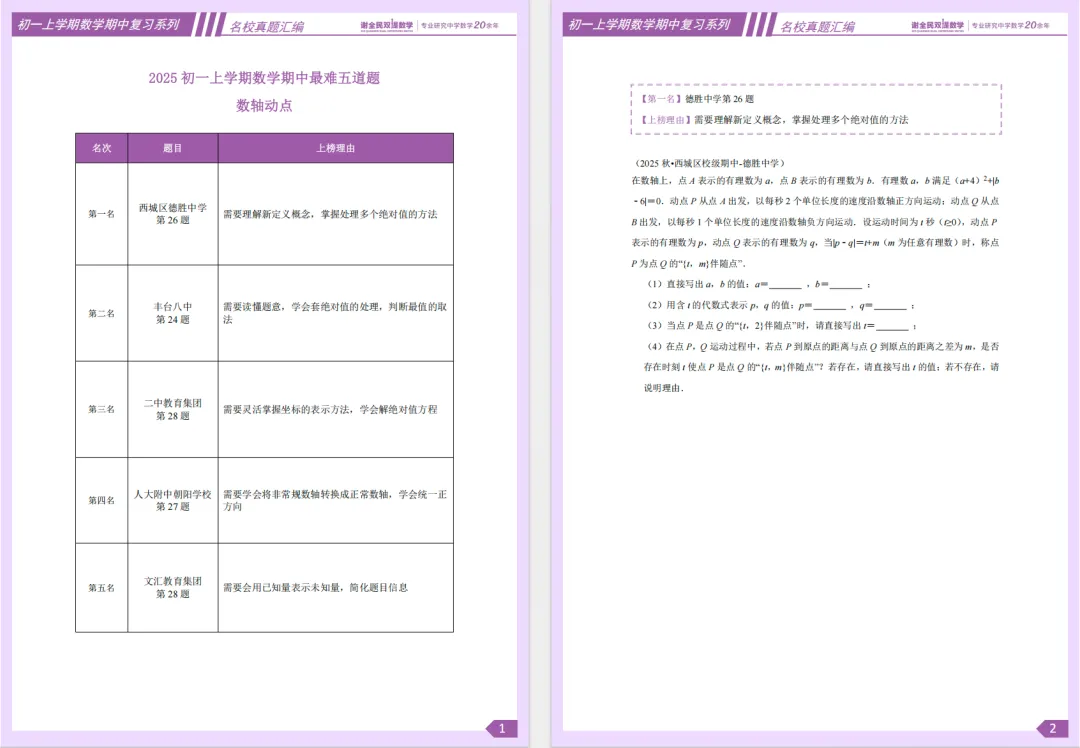This screenshot has height=748, width=1080.
Task: Click page 1 header "名校真题汇编"
Action: pyautogui.click(x=267, y=27)
